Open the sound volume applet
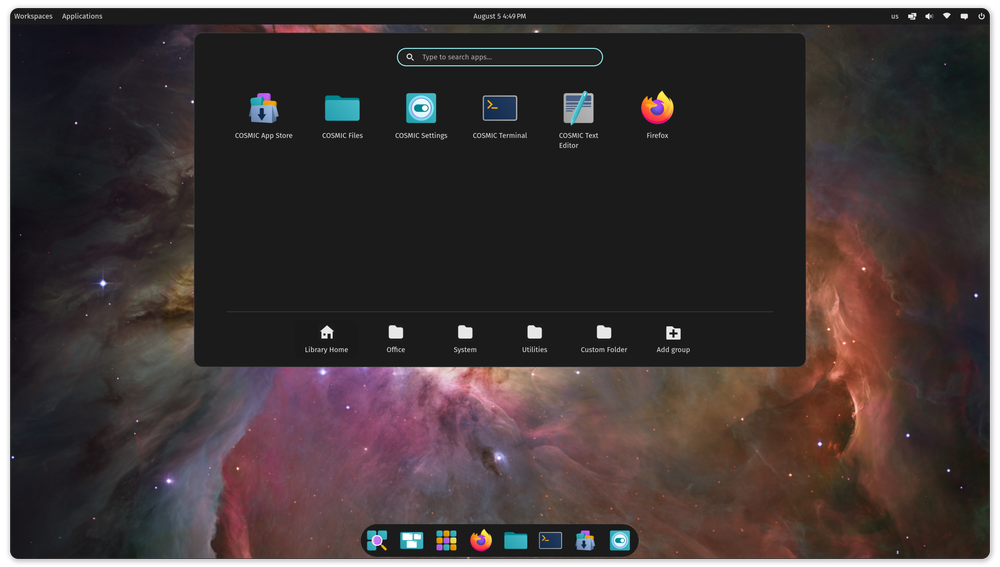Image resolution: width=1000 pixels, height=567 pixels. tap(929, 17)
